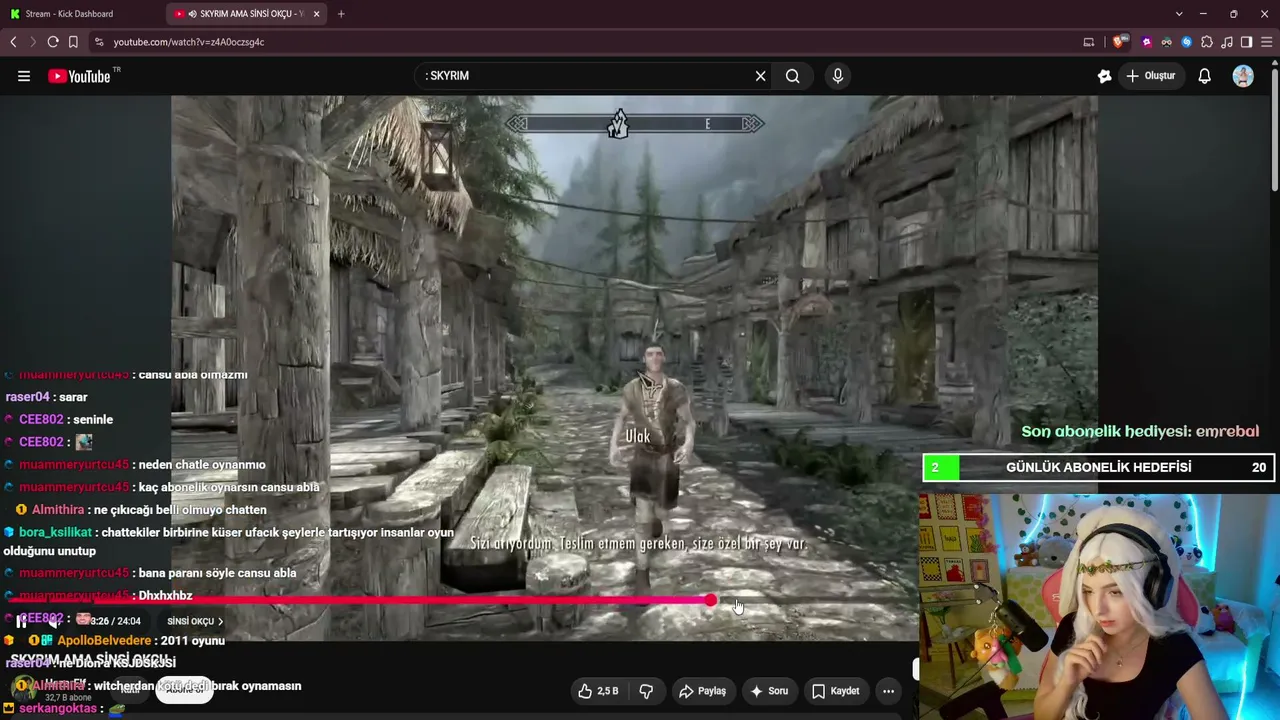Reload the YouTube page
This screenshot has width=1280, height=720.
point(53,42)
